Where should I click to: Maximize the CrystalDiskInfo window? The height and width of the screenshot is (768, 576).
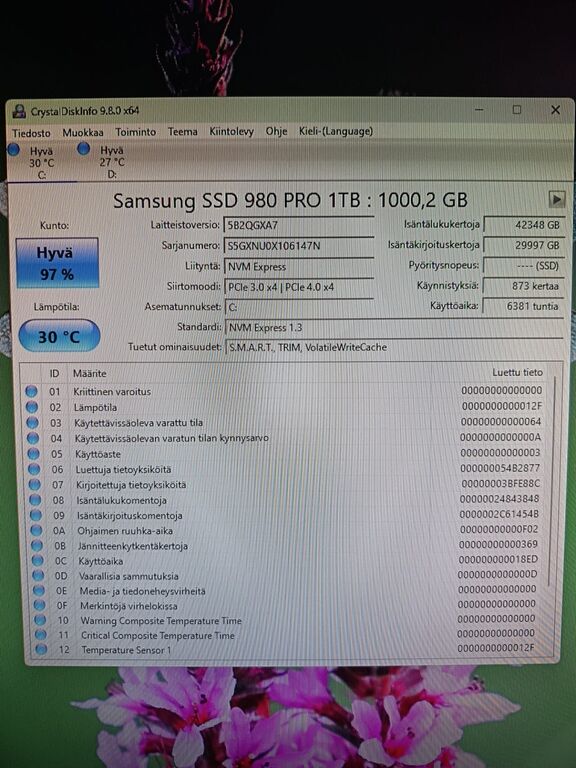point(517,110)
